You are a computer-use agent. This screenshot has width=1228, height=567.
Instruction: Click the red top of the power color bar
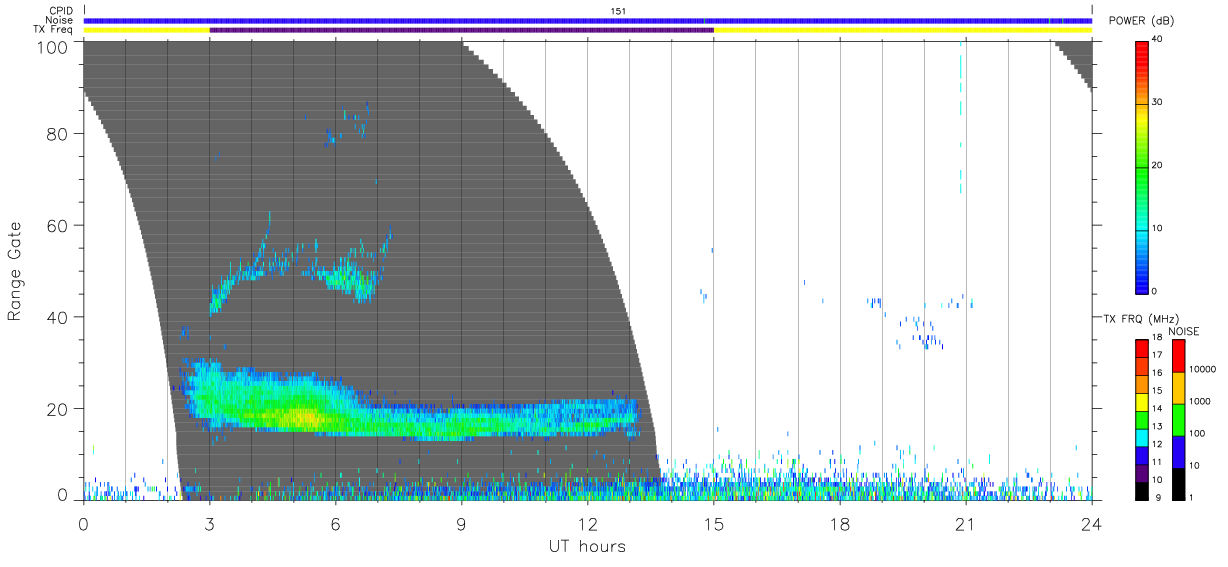click(1142, 48)
